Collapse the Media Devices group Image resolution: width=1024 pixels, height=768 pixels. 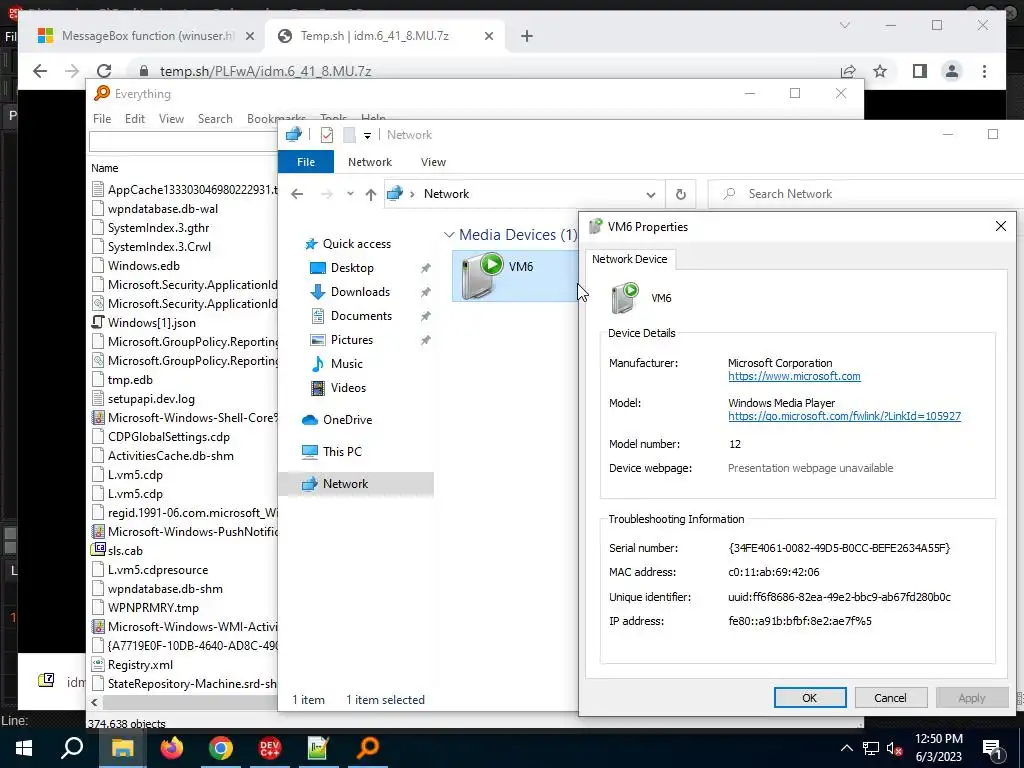pos(449,234)
